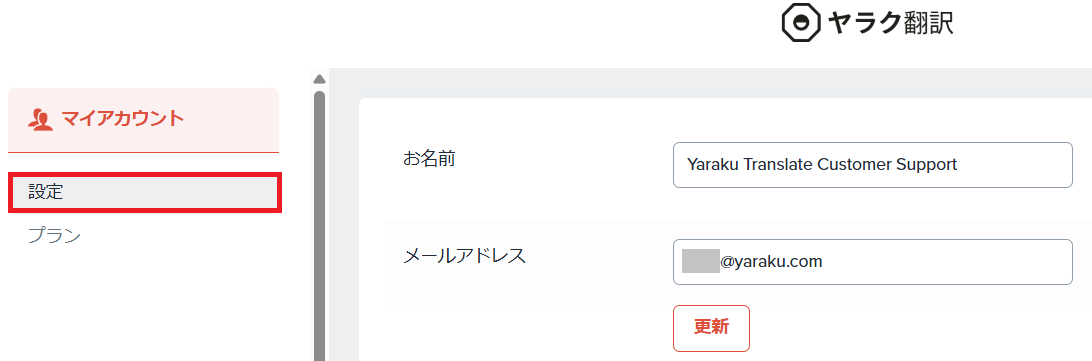This screenshot has width=1092, height=361.
Task: Open the プラン sidebar item
Action: pyautogui.click(x=55, y=236)
